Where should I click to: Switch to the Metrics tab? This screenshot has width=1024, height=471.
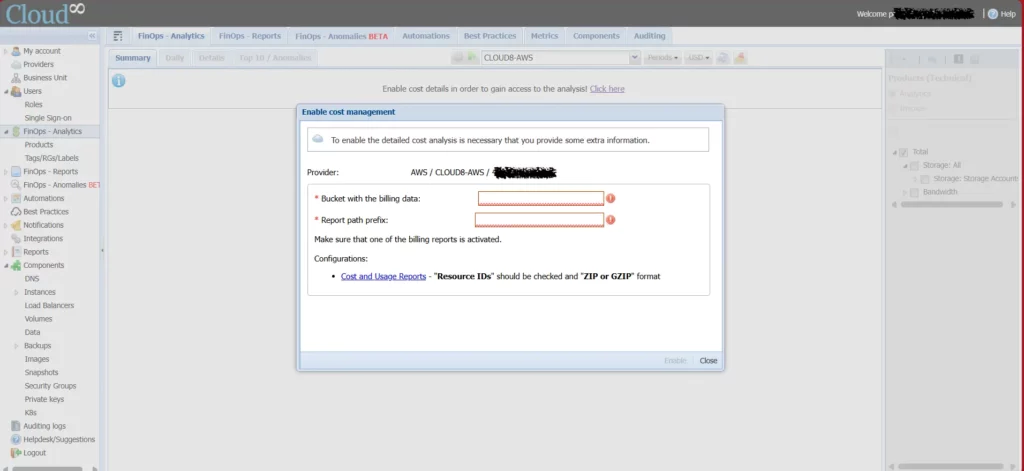[x=544, y=36]
